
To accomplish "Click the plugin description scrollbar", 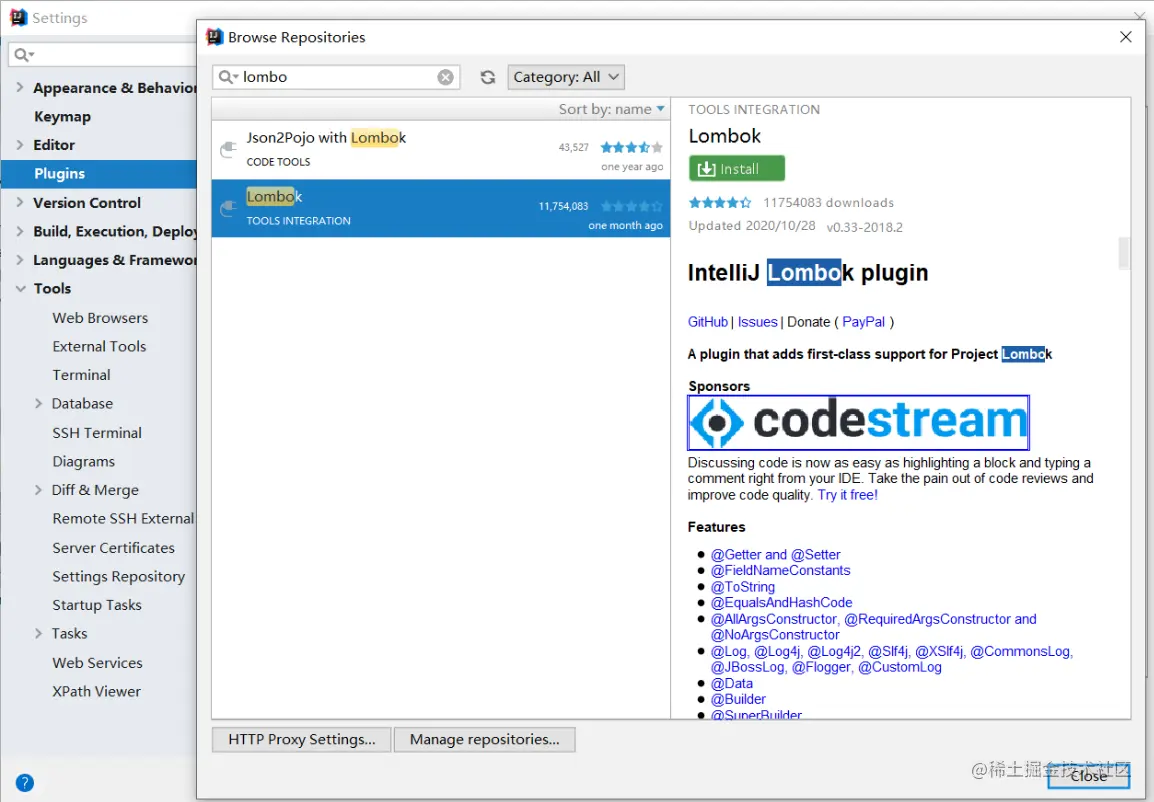I will pyautogui.click(x=1123, y=253).
